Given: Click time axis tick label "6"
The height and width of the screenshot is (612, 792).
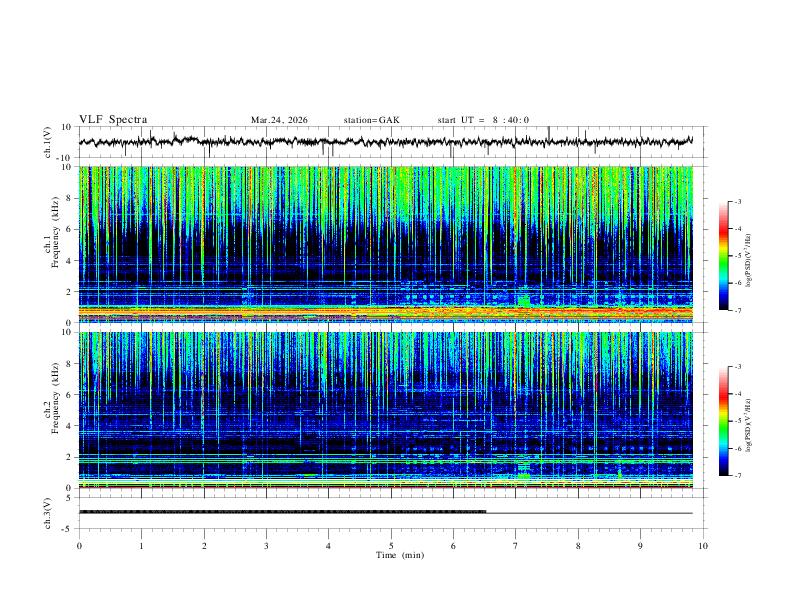Looking at the screenshot, I should [453, 546].
